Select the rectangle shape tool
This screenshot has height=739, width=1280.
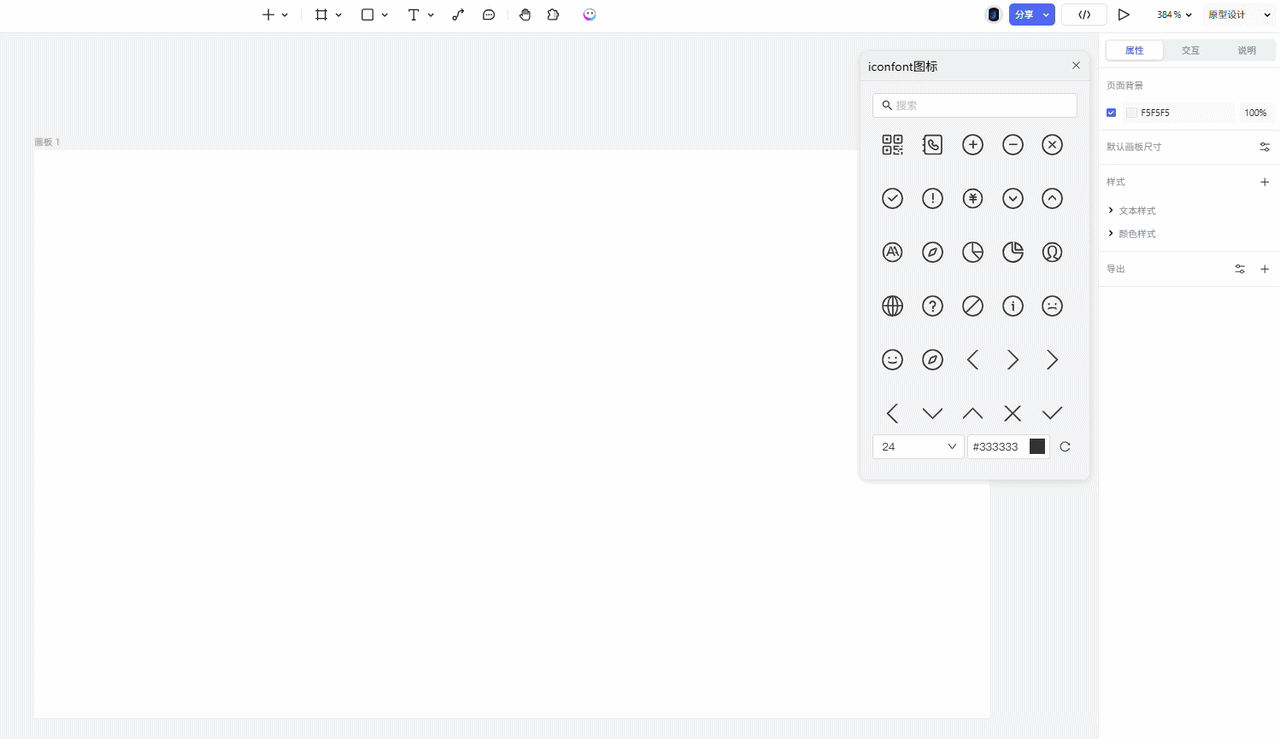367,15
